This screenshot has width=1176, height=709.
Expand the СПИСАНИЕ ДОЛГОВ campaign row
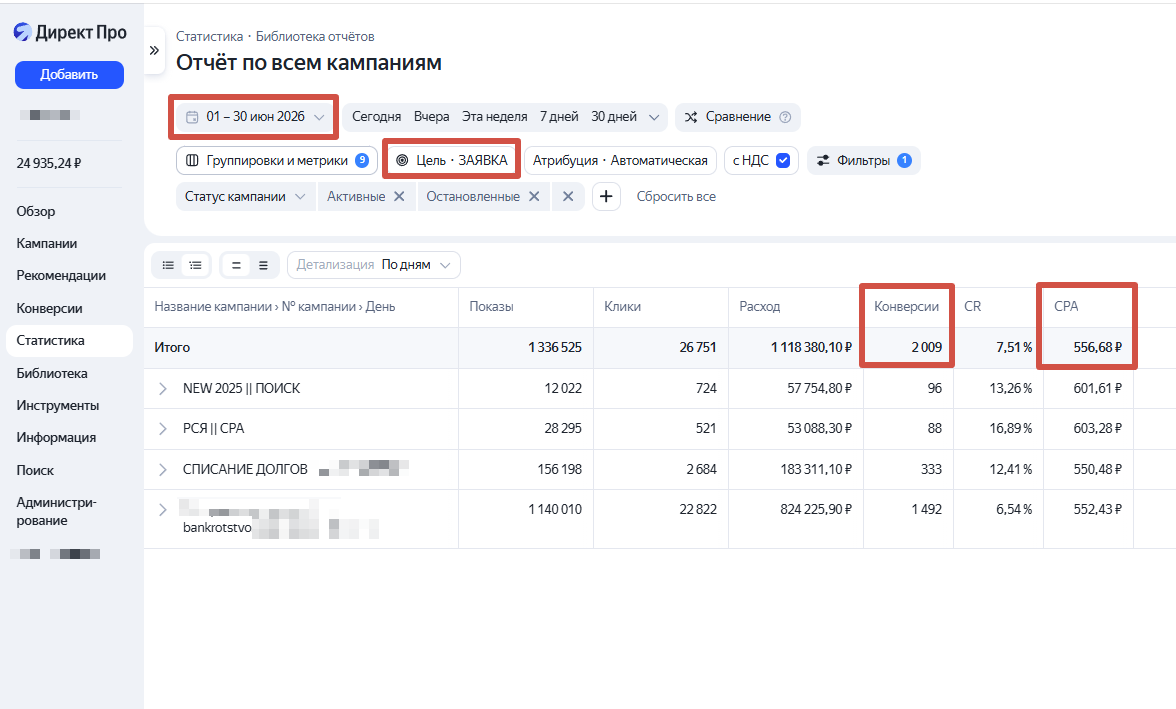pos(163,470)
